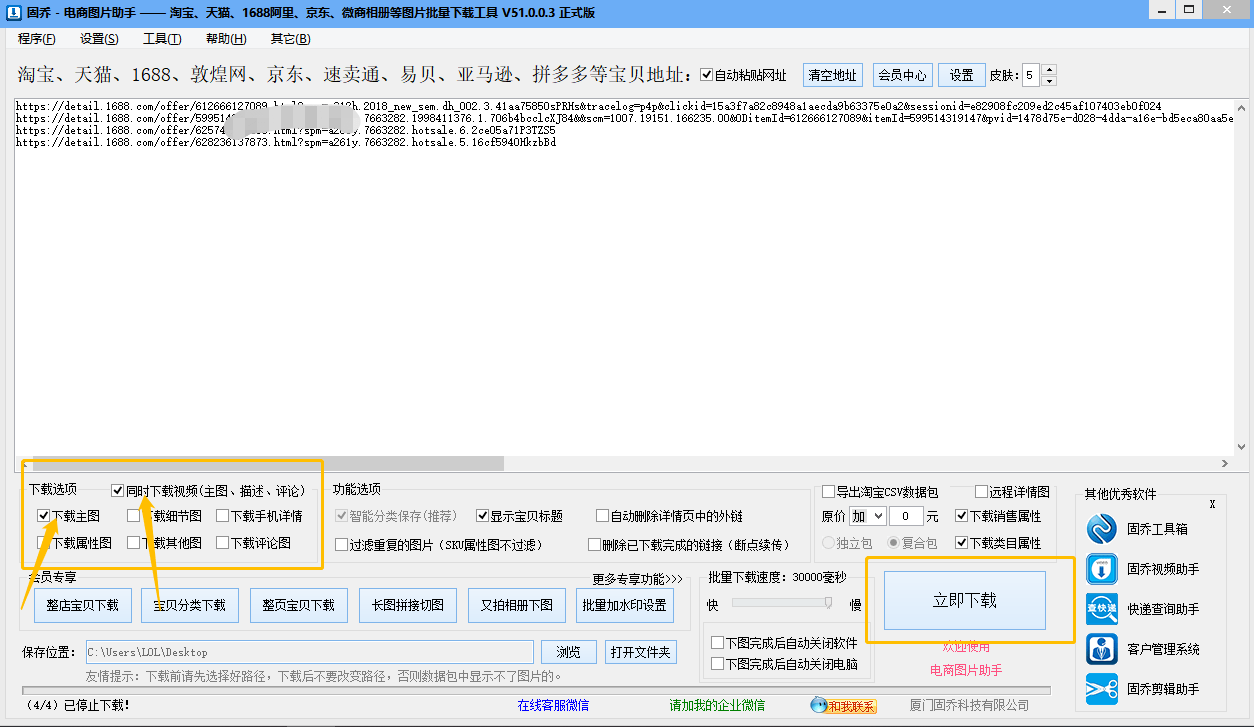Click the 批量下载速度 slider handle

point(828,602)
